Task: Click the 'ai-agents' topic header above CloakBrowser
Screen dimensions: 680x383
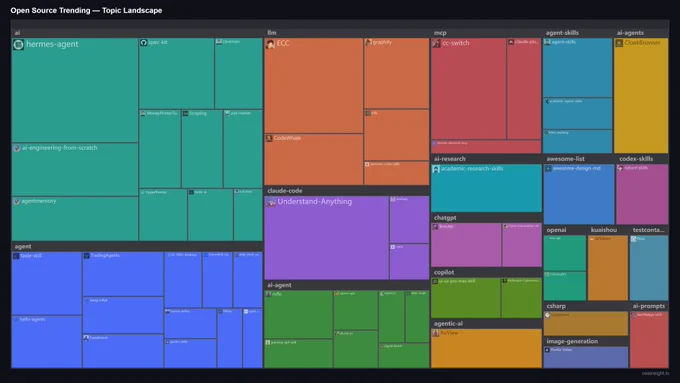Action: click(631, 33)
